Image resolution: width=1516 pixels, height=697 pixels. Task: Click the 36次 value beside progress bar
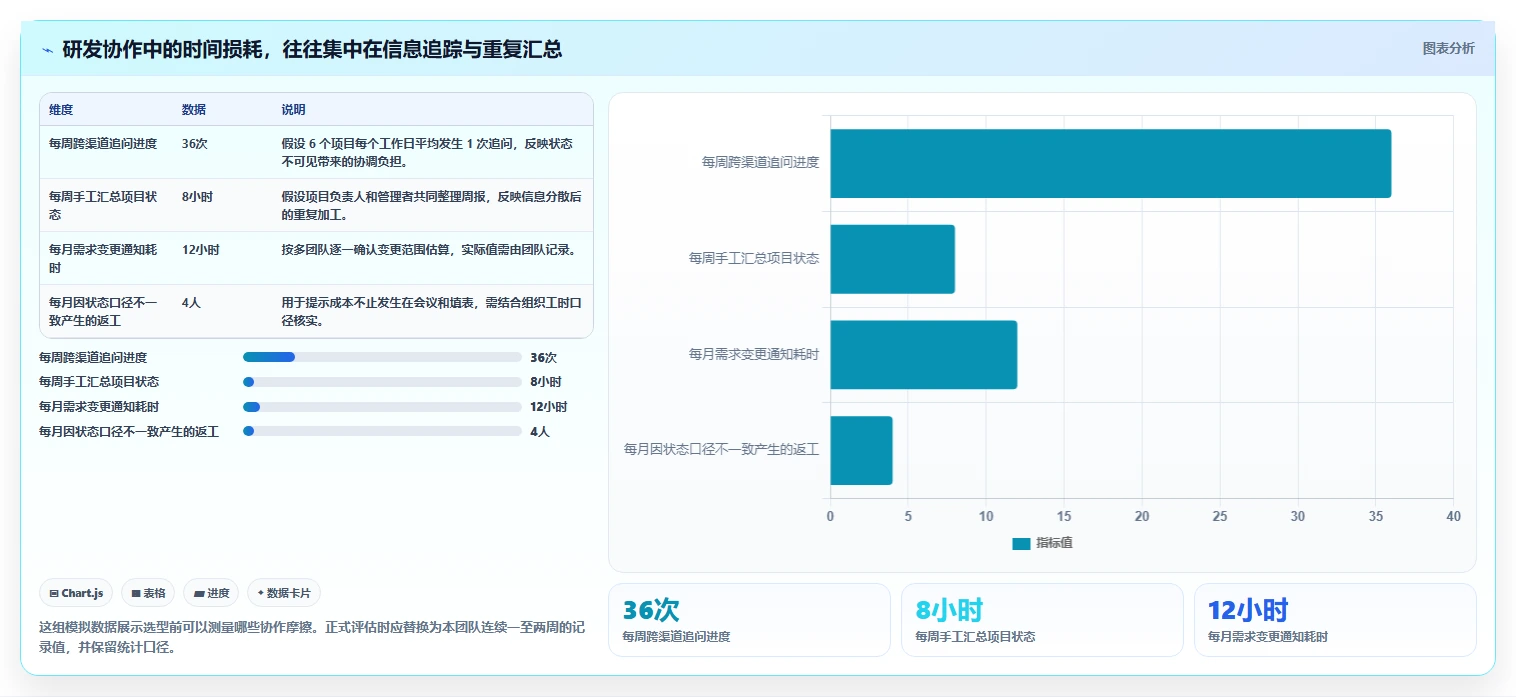pyautogui.click(x=543, y=358)
